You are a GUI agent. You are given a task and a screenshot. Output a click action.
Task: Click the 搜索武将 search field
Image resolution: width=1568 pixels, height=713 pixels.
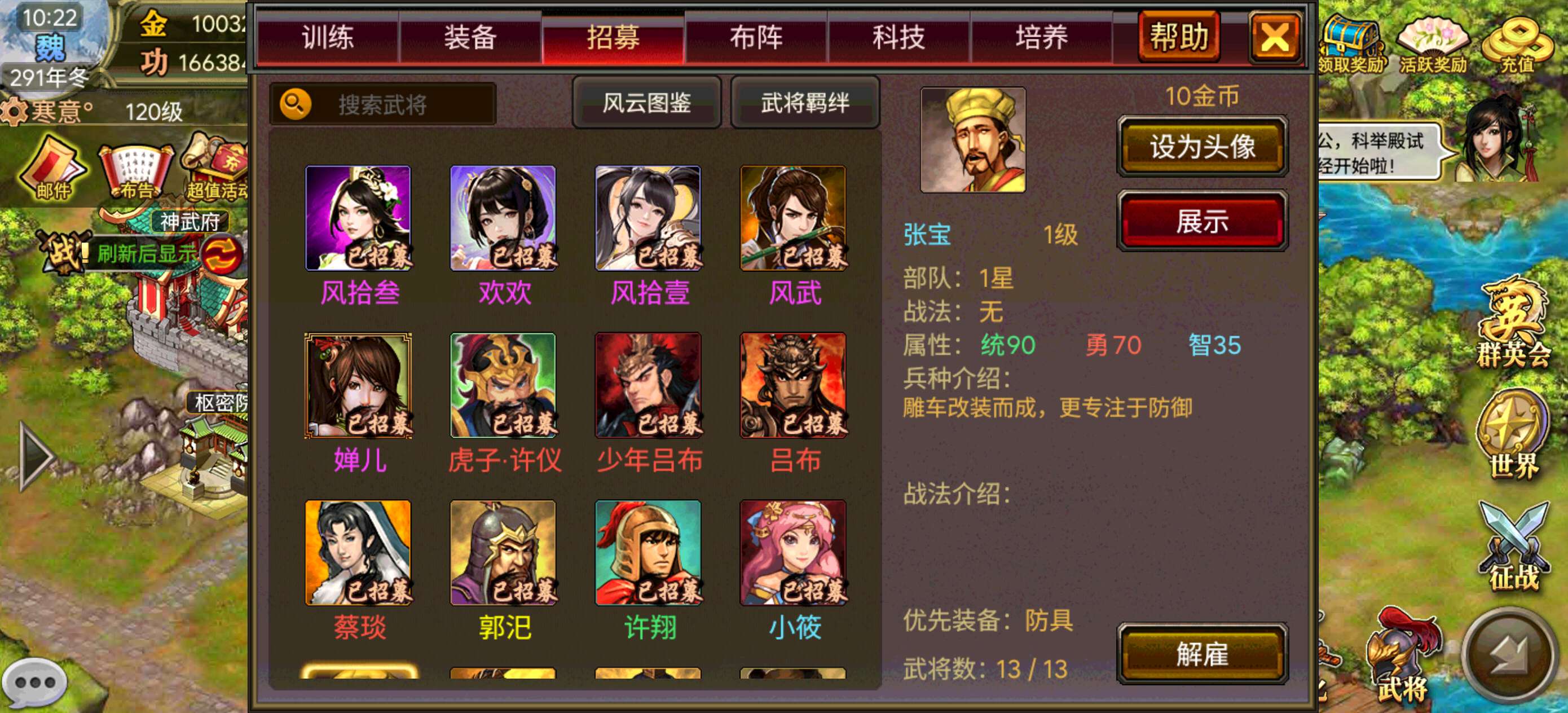384,104
